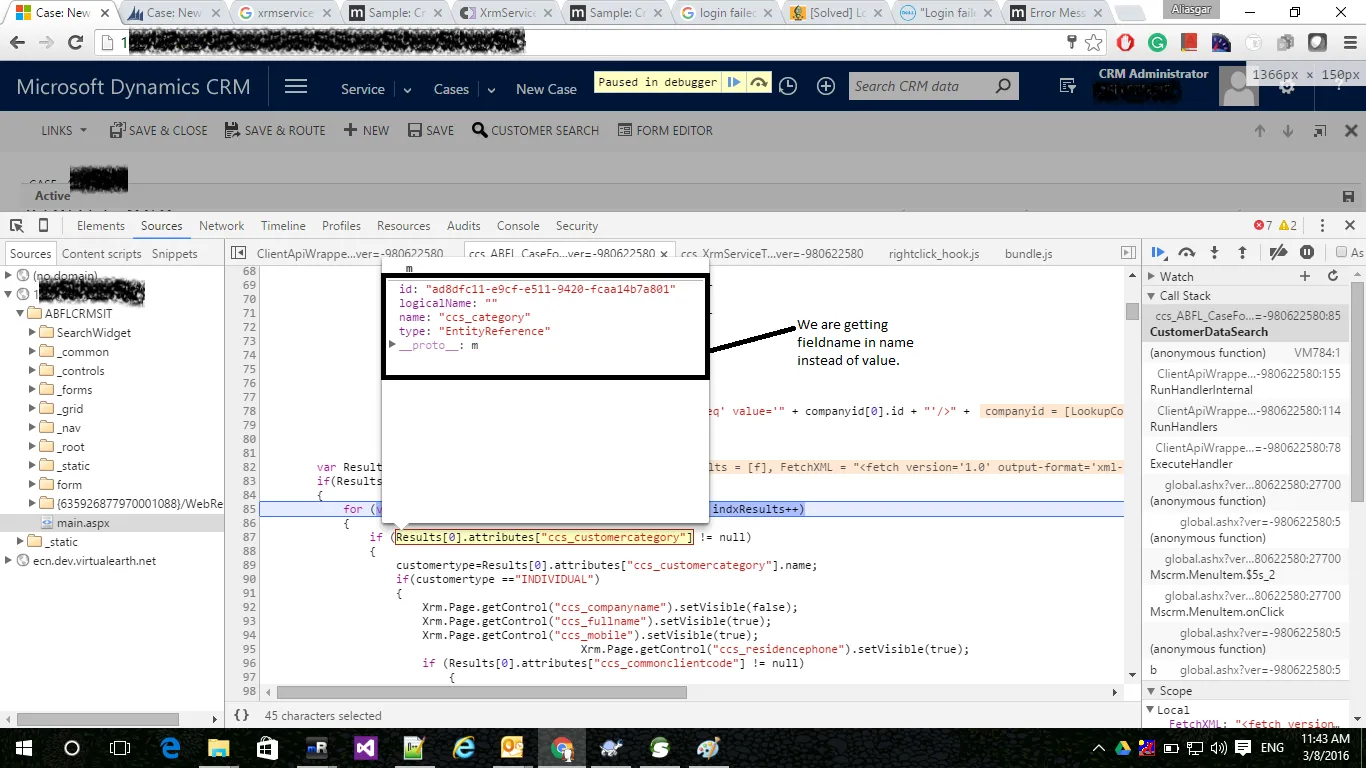Collapse the ABFLCRMSIT folder

tap(21, 313)
